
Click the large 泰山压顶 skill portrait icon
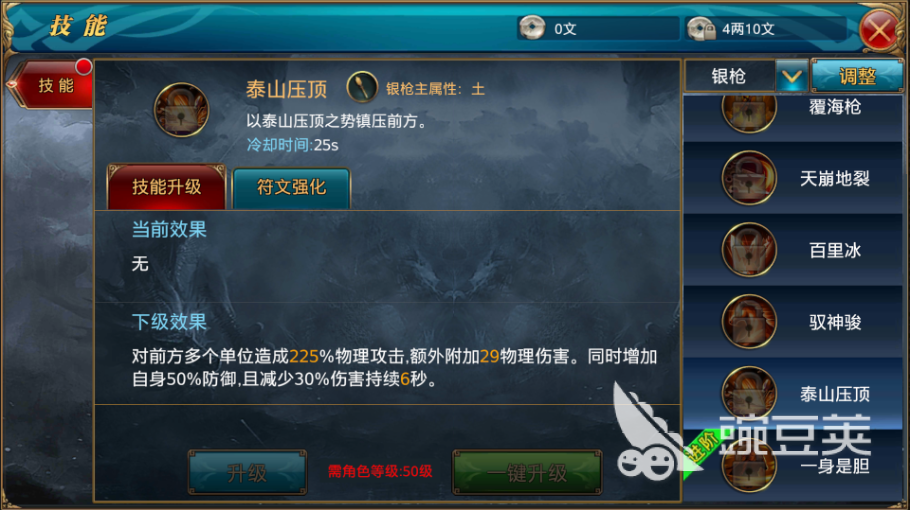click(x=181, y=110)
